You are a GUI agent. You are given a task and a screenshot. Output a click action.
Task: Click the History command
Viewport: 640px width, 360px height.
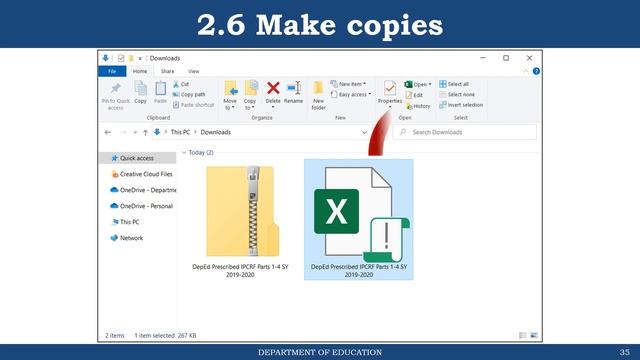418,106
